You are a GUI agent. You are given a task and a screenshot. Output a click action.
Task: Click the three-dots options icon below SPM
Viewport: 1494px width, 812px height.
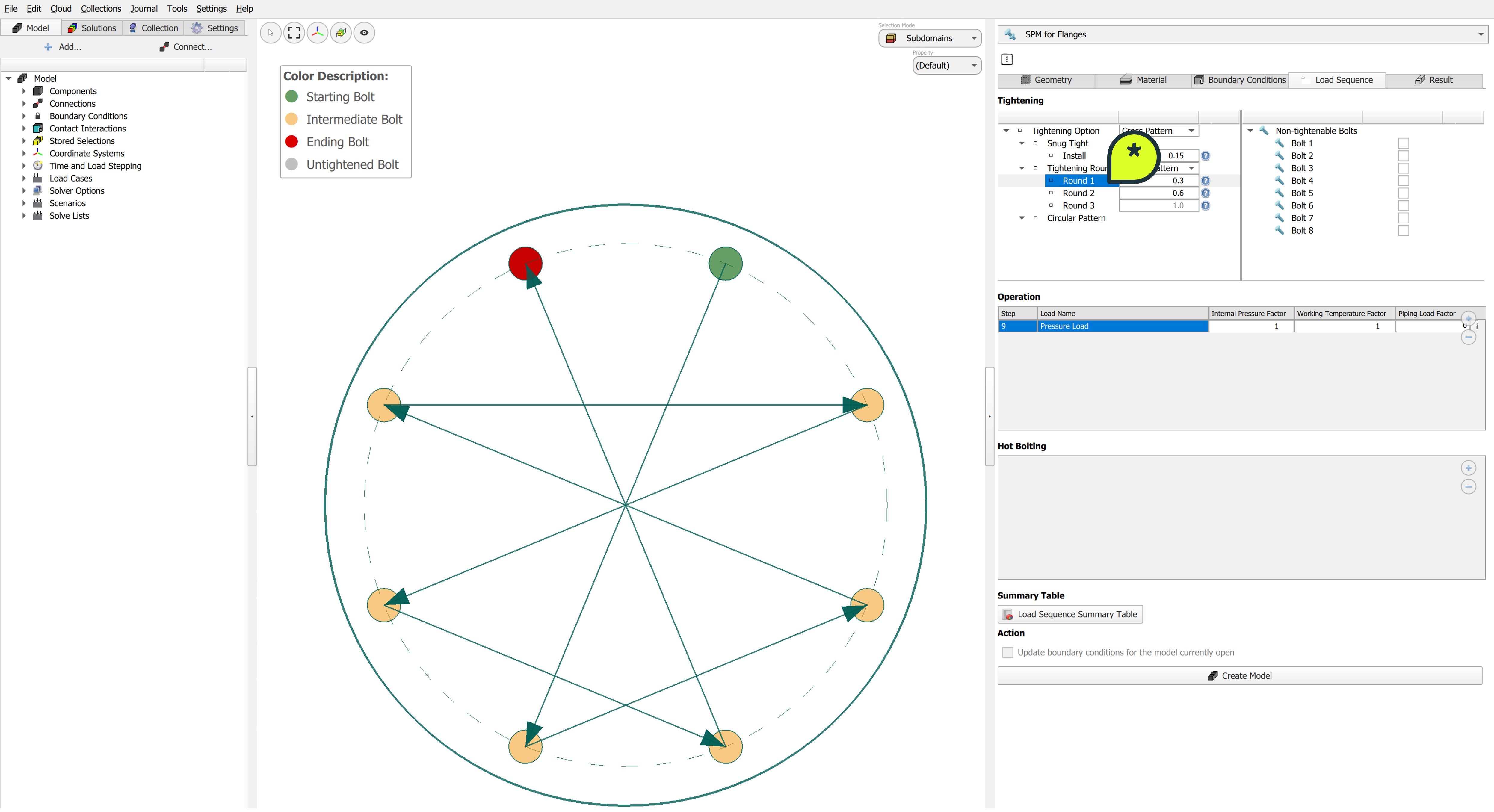pos(1007,59)
